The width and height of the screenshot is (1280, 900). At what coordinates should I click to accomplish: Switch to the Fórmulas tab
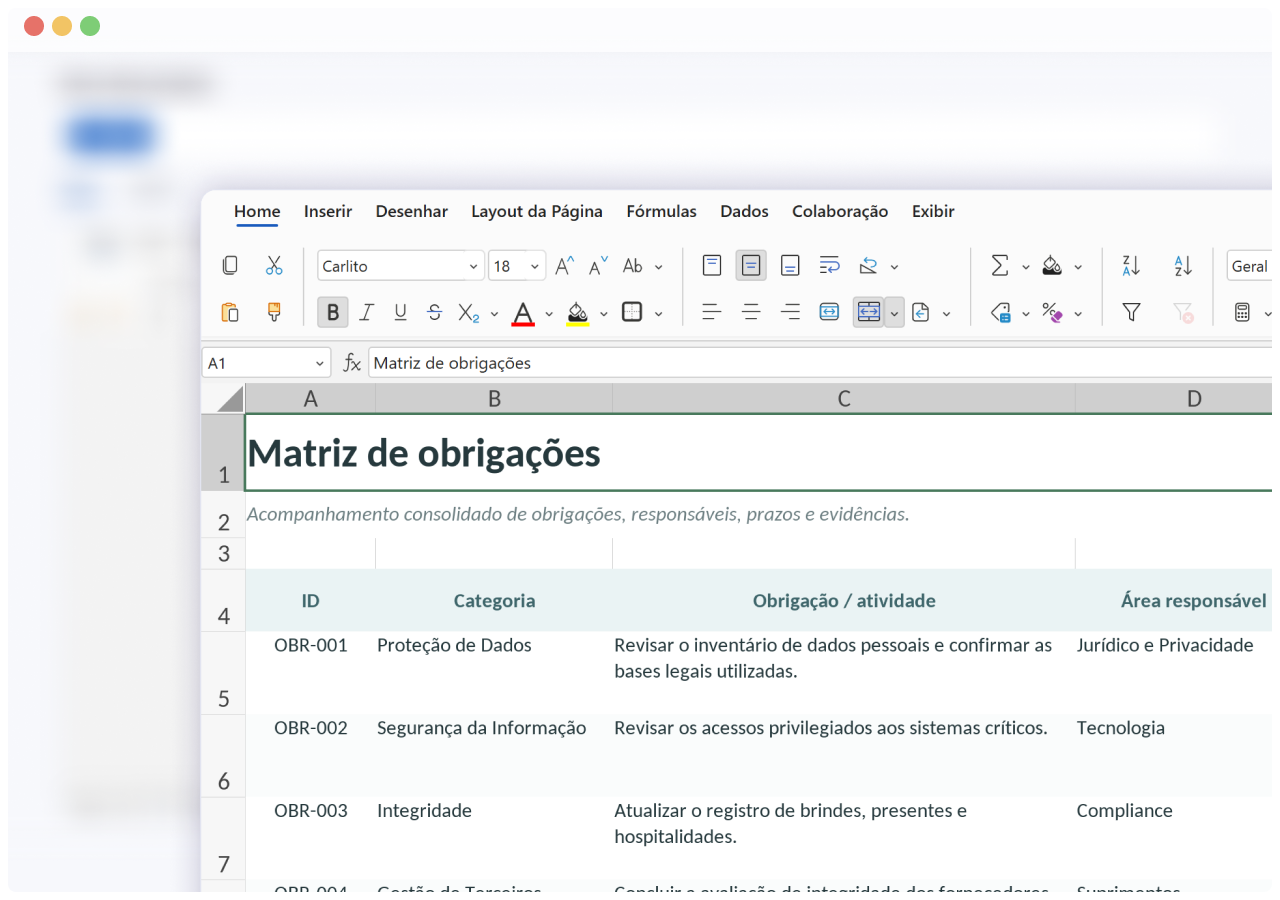(662, 211)
